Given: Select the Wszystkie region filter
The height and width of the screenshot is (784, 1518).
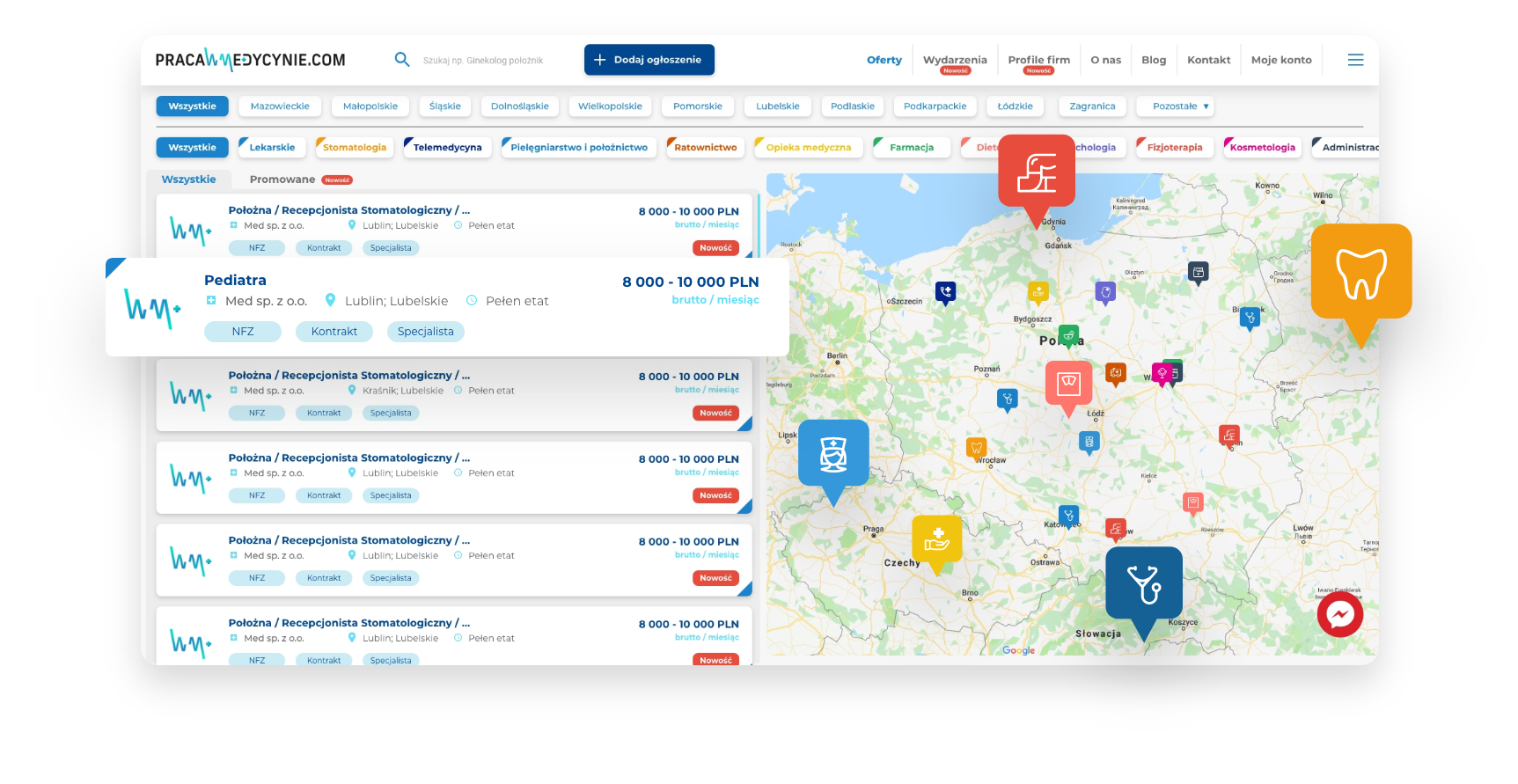Looking at the screenshot, I should (x=192, y=106).
